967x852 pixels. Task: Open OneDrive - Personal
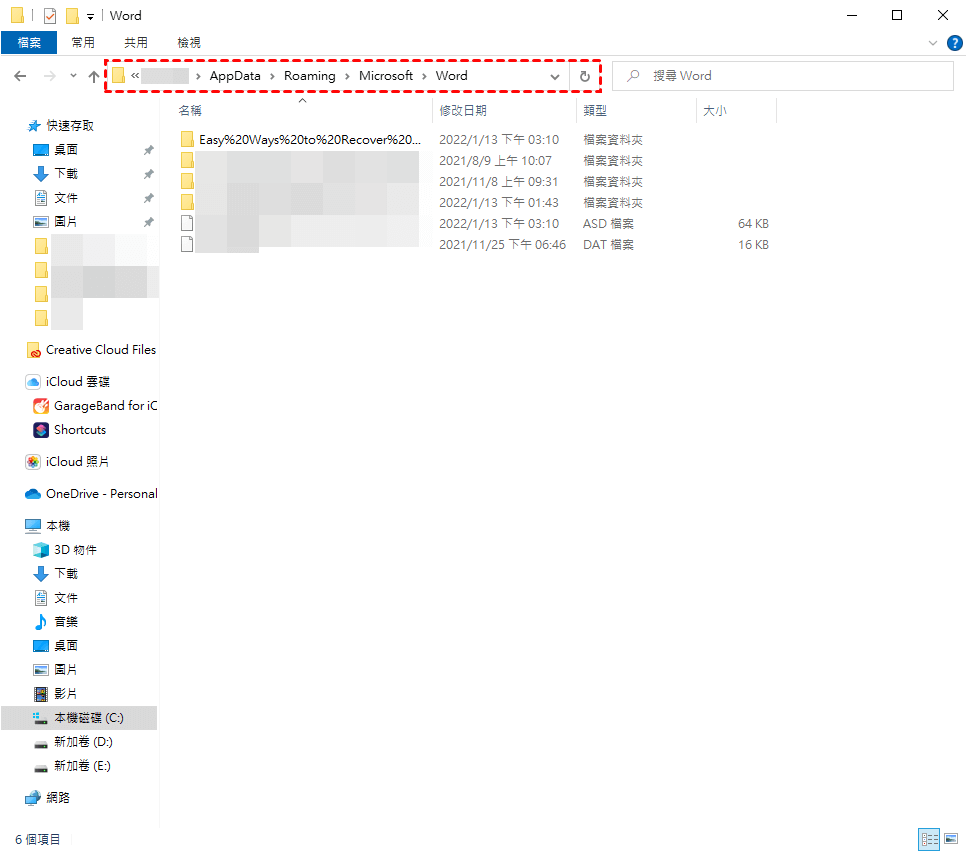[101, 494]
